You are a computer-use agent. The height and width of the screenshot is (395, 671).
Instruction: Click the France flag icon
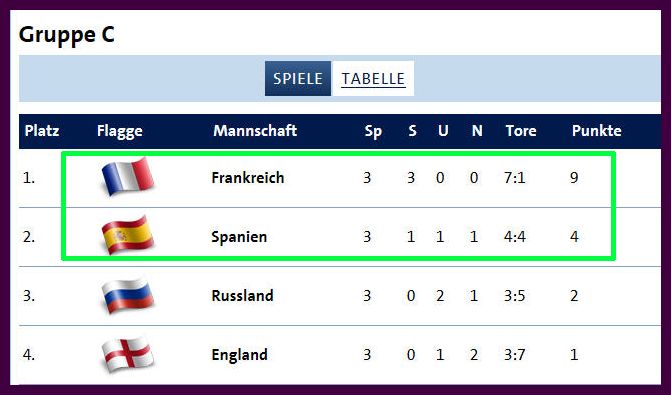(x=128, y=176)
